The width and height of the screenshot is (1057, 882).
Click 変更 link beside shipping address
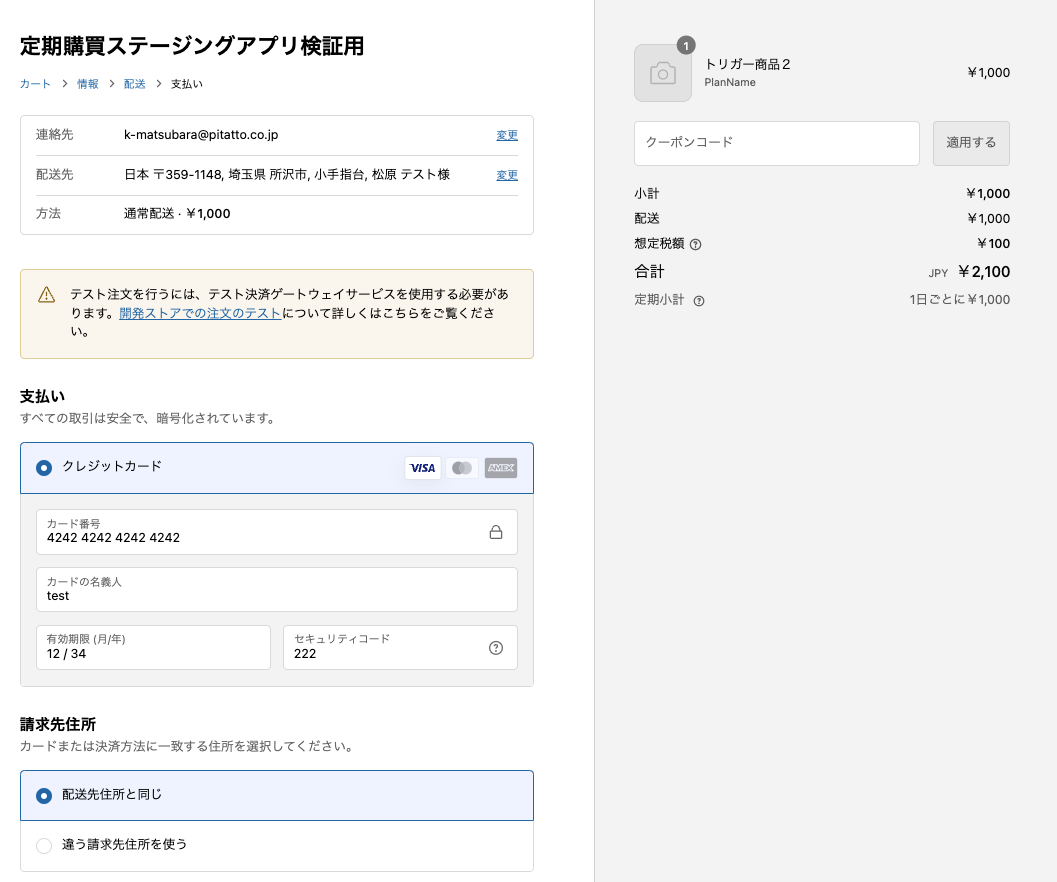tap(507, 175)
